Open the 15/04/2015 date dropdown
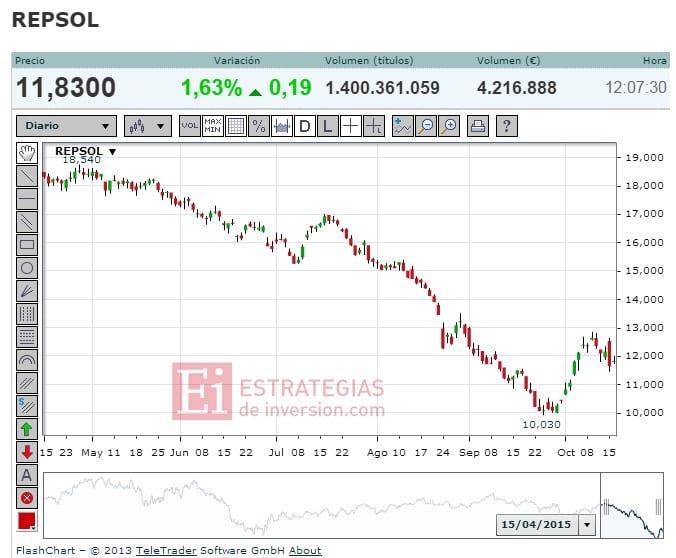The image size is (676, 558). [587, 525]
